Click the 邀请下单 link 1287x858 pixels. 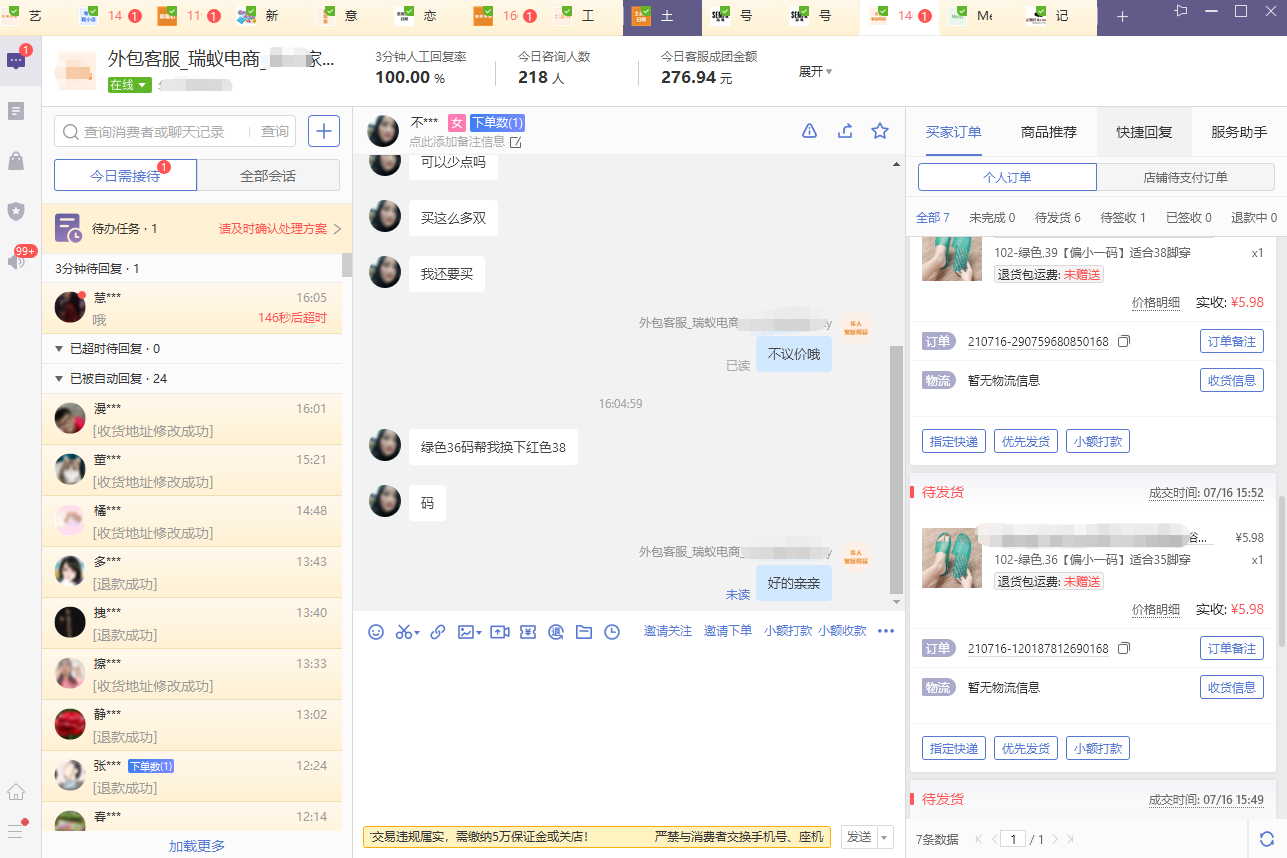[x=727, y=631]
